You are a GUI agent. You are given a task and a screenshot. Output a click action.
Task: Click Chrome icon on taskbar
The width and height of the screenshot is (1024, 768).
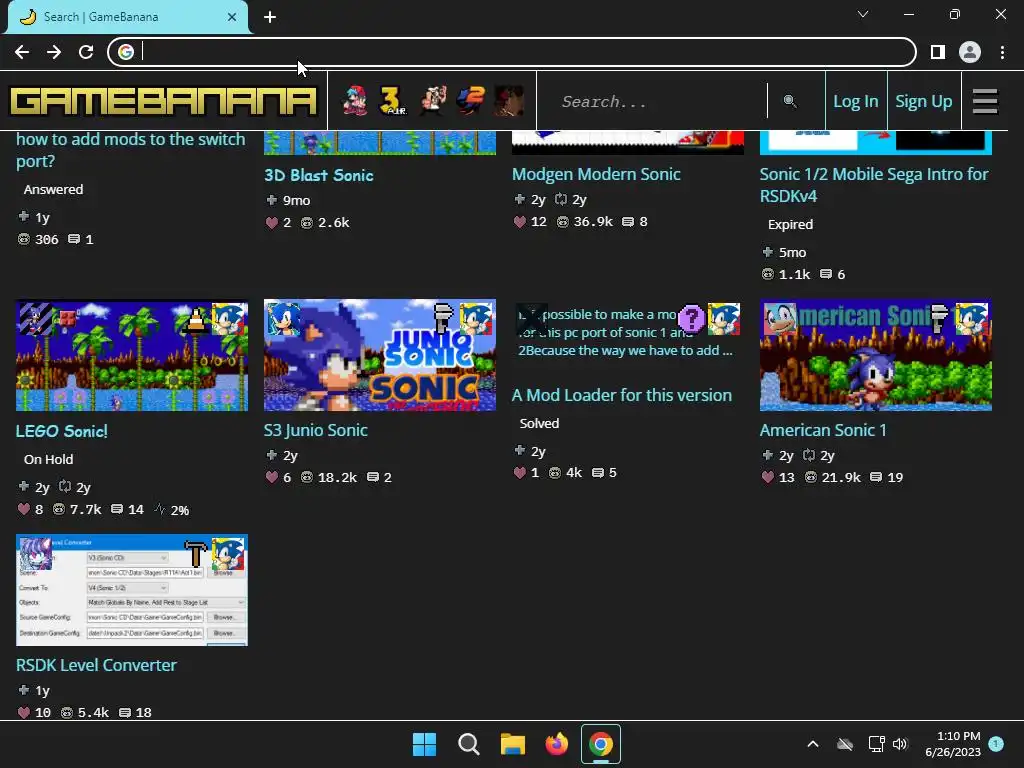pyautogui.click(x=601, y=744)
